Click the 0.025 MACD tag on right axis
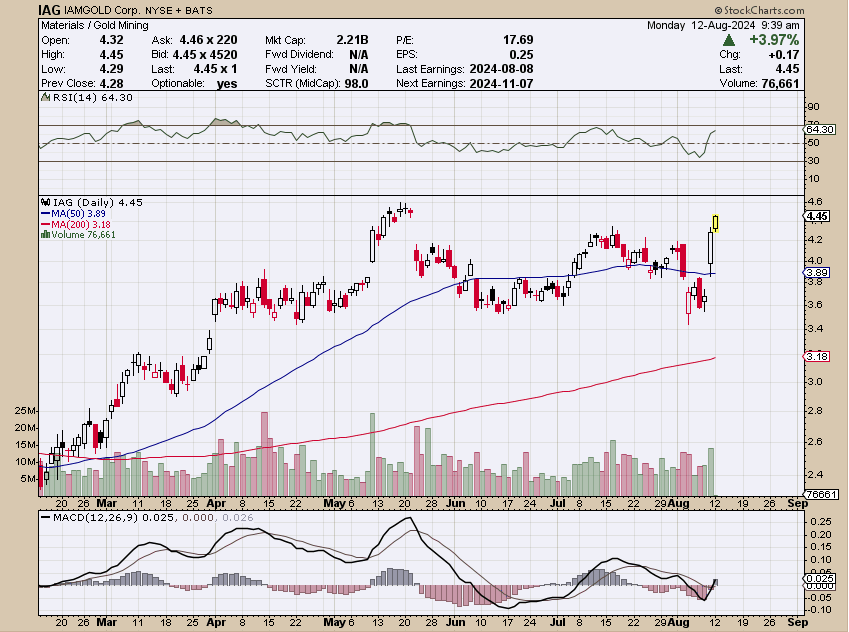 820,579
